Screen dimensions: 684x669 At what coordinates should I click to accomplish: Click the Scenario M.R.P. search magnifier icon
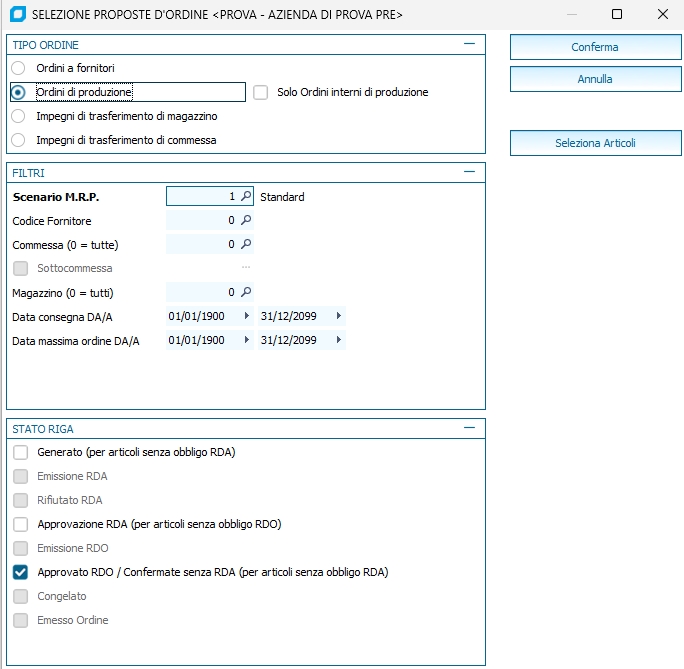coord(246,197)
